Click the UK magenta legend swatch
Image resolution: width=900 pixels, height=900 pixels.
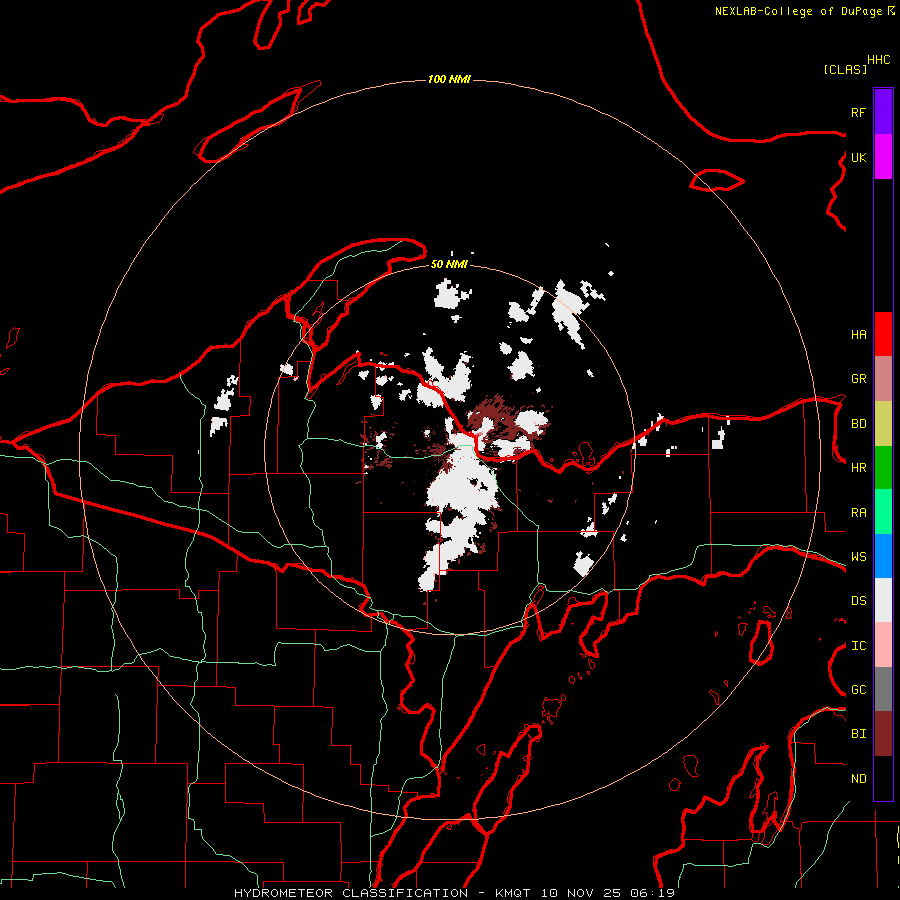[883, 157]
